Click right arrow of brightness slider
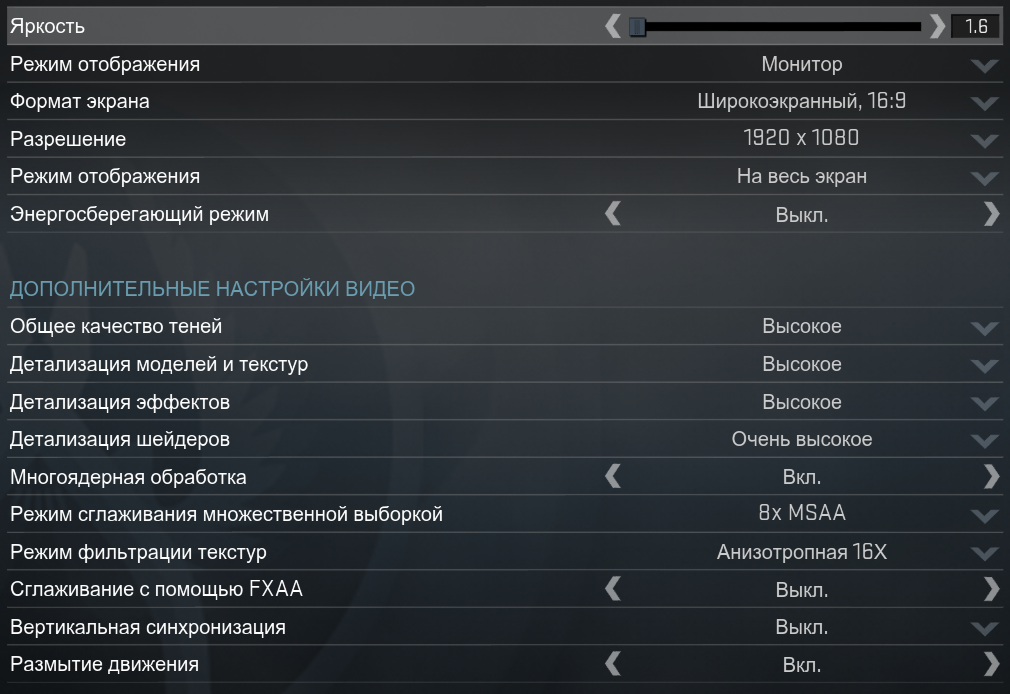This screenshot has width=1010, height=694. point(937,27)
